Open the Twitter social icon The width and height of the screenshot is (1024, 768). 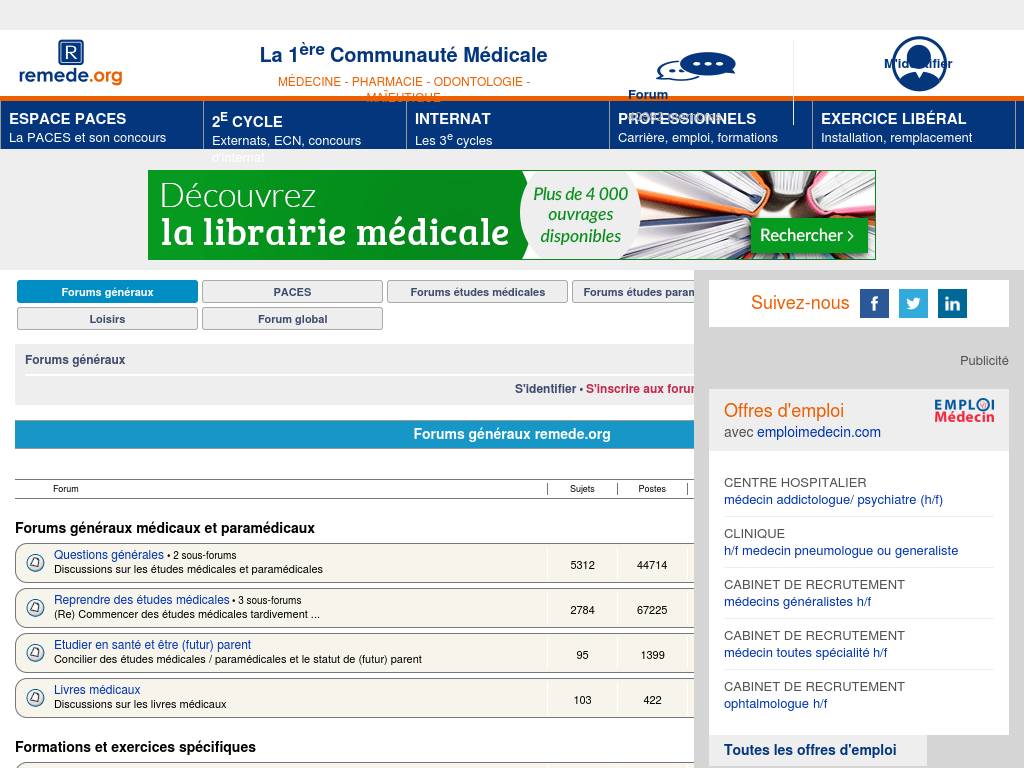pyautogui.click(x=913, y=303)
